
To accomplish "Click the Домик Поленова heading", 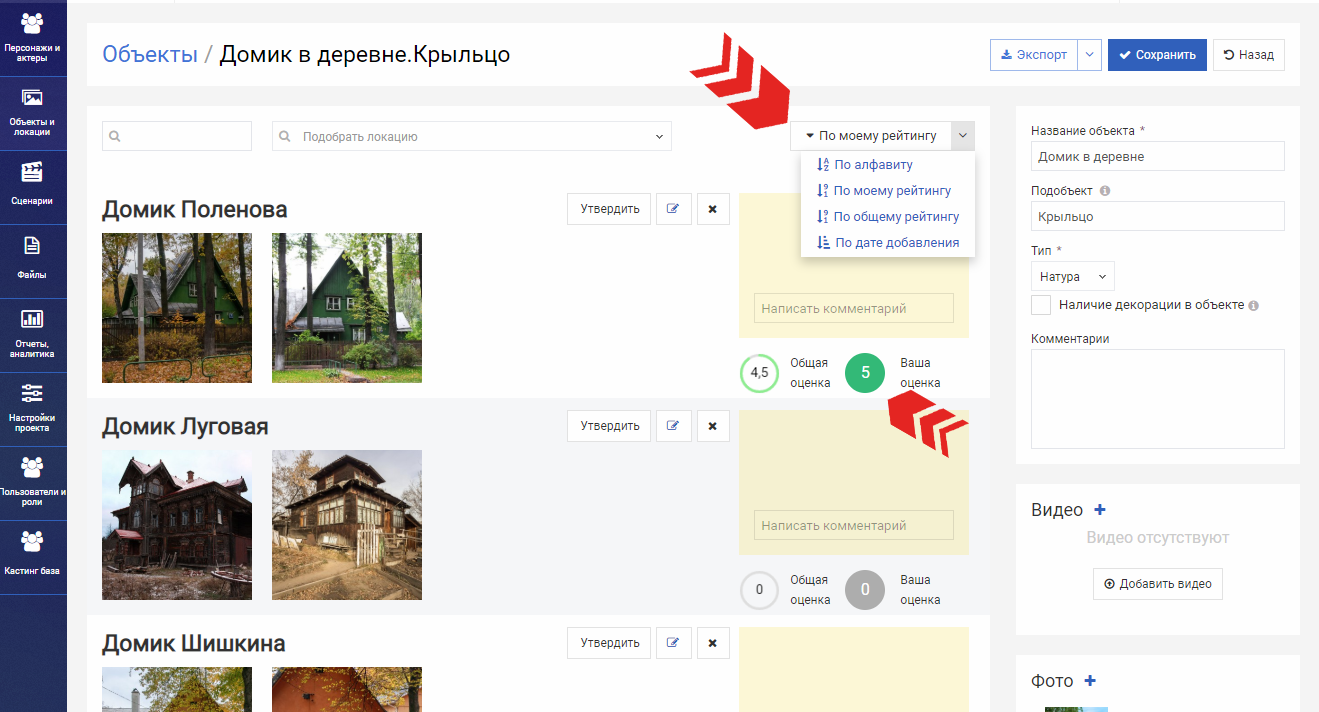I will [195, 209].
